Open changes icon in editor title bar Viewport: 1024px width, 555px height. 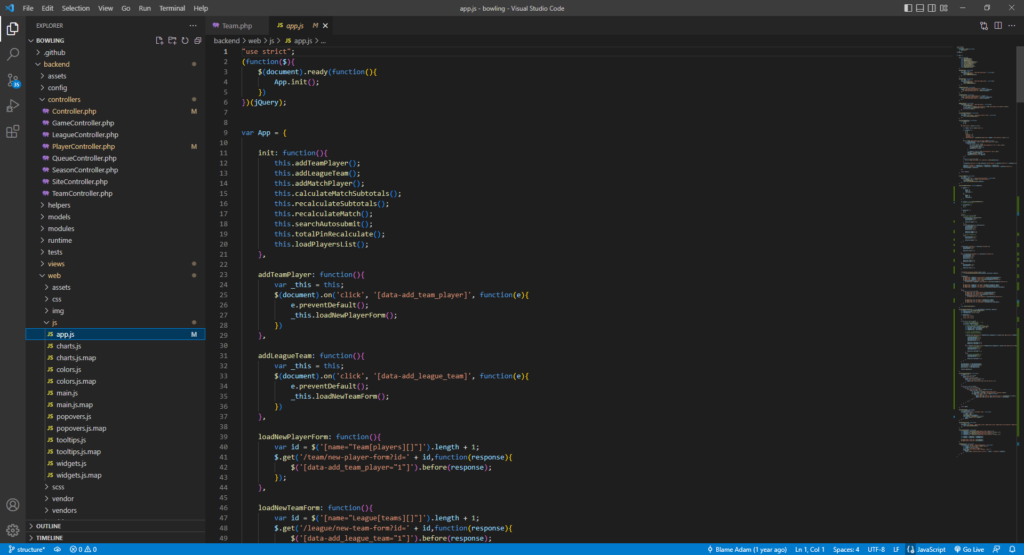(x=984, y=25)
